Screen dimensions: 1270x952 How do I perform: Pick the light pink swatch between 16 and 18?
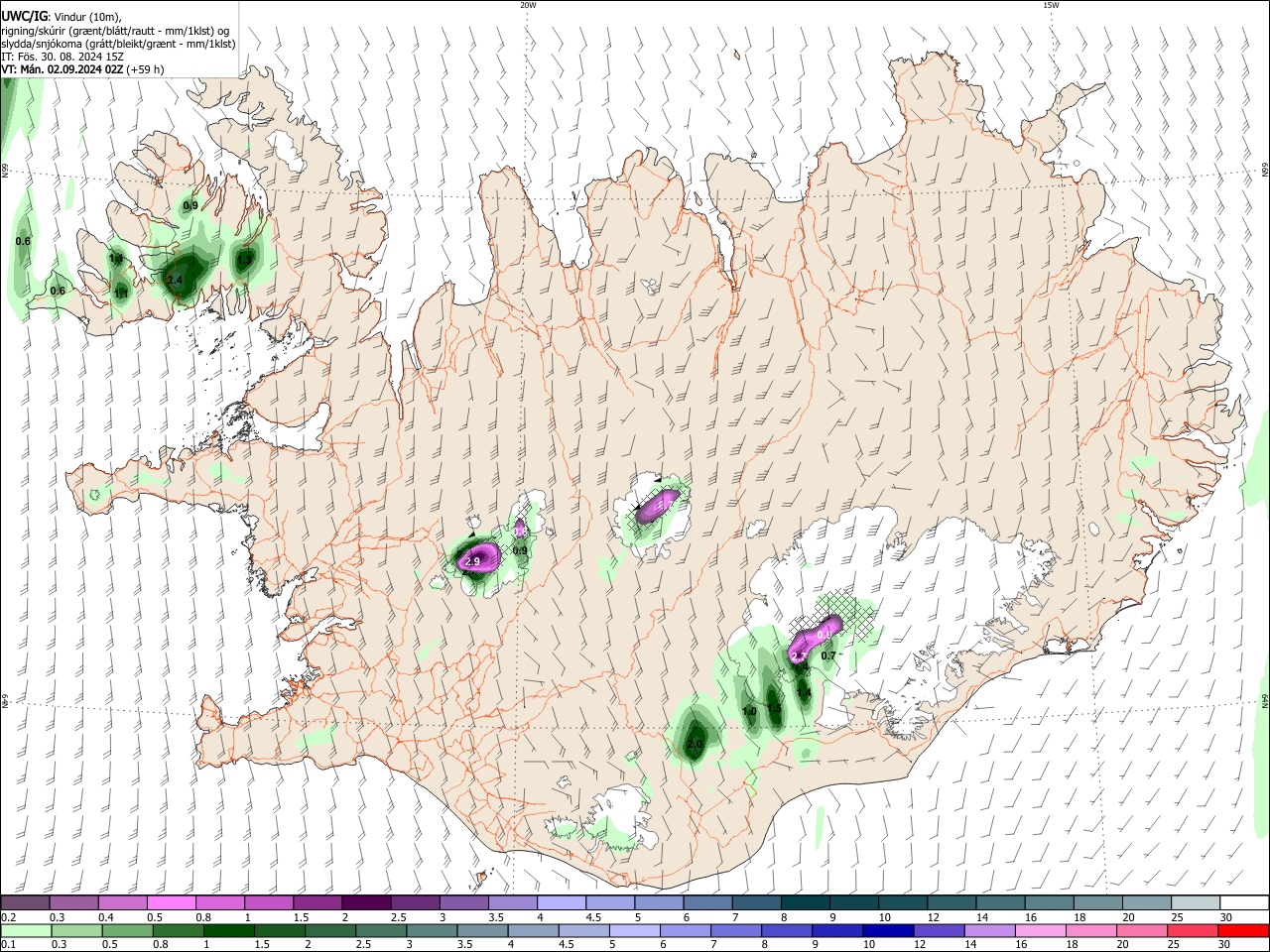click(1039, 930)
